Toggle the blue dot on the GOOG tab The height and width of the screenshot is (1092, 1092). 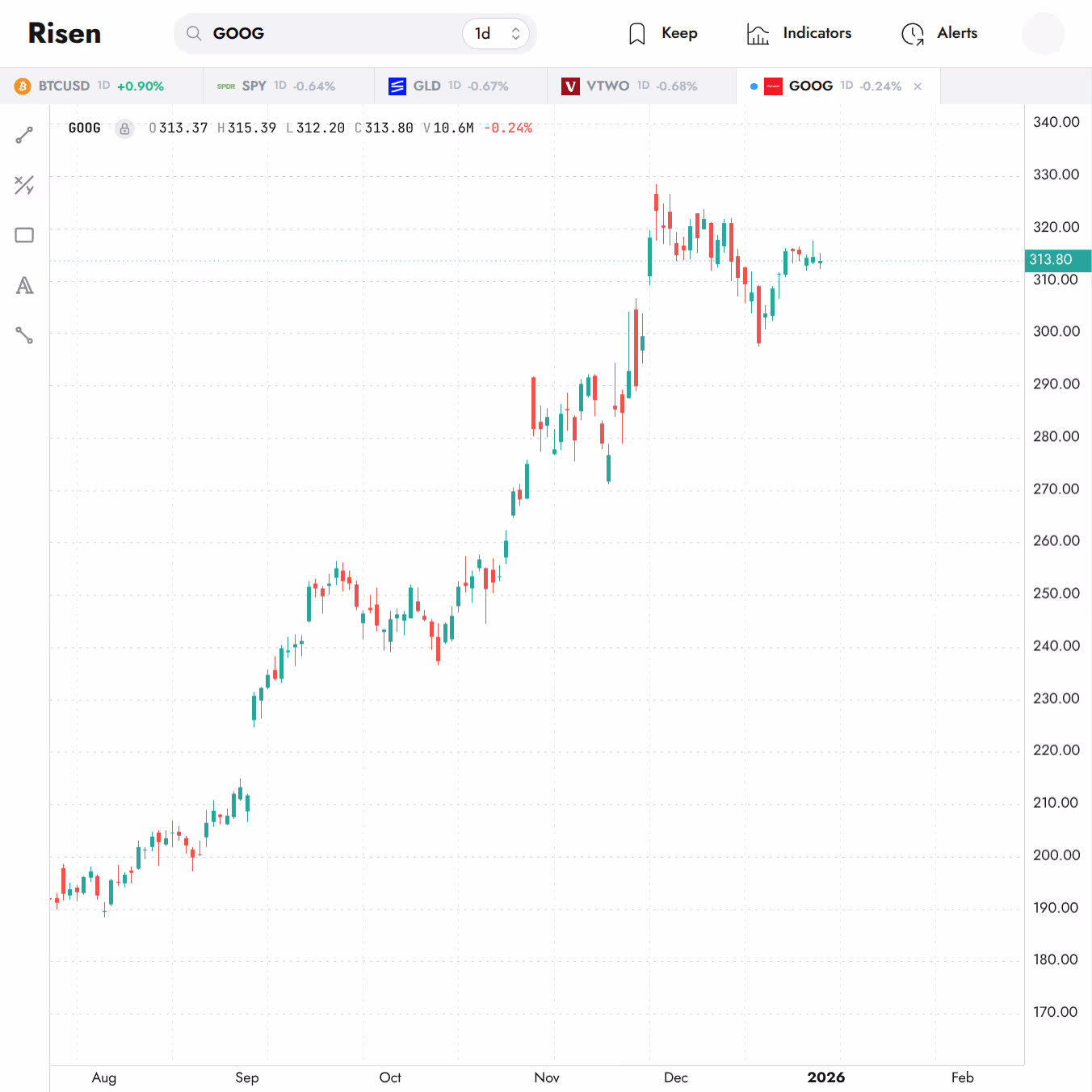coord(754,86)
